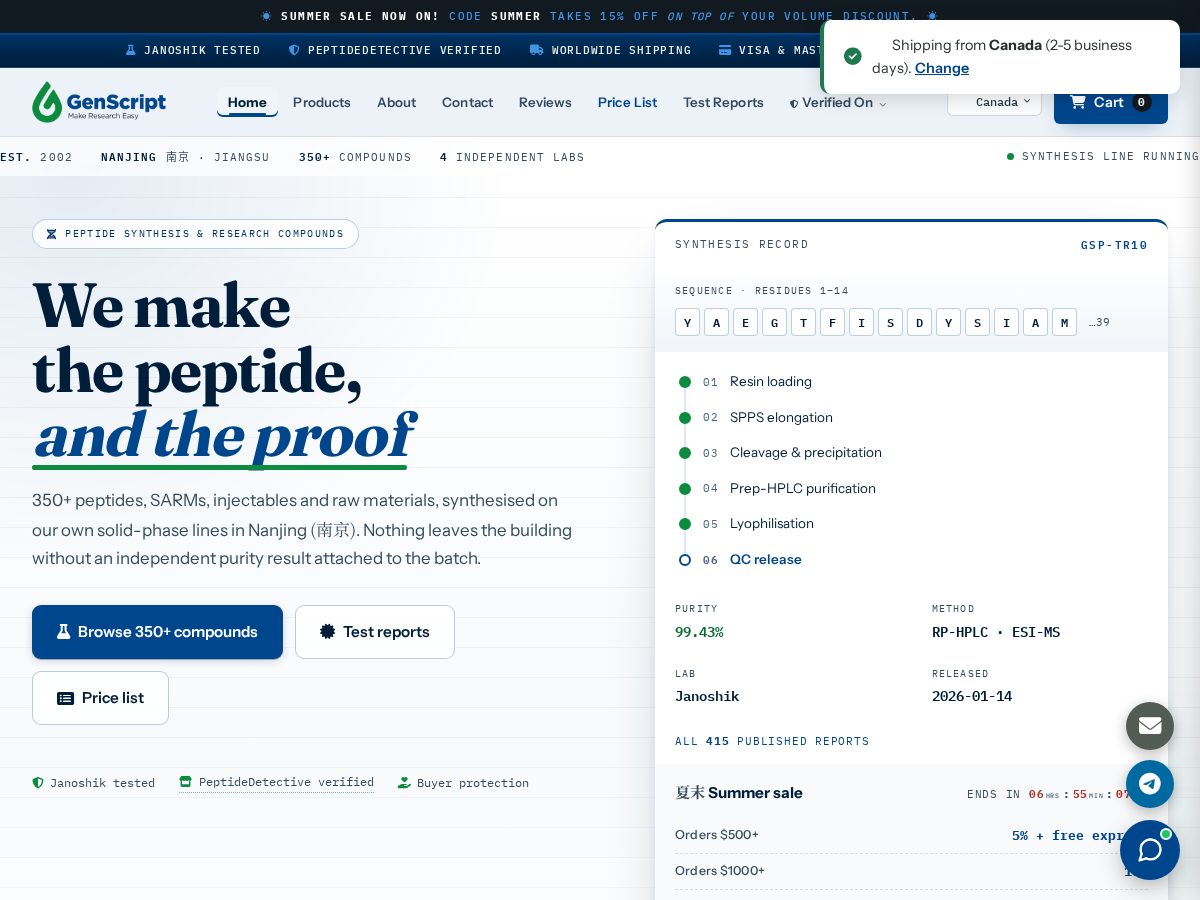Click the flask icon beside Janoshik Tested
This screenshot has height=900, width=1200.
[x=130, y=50]
